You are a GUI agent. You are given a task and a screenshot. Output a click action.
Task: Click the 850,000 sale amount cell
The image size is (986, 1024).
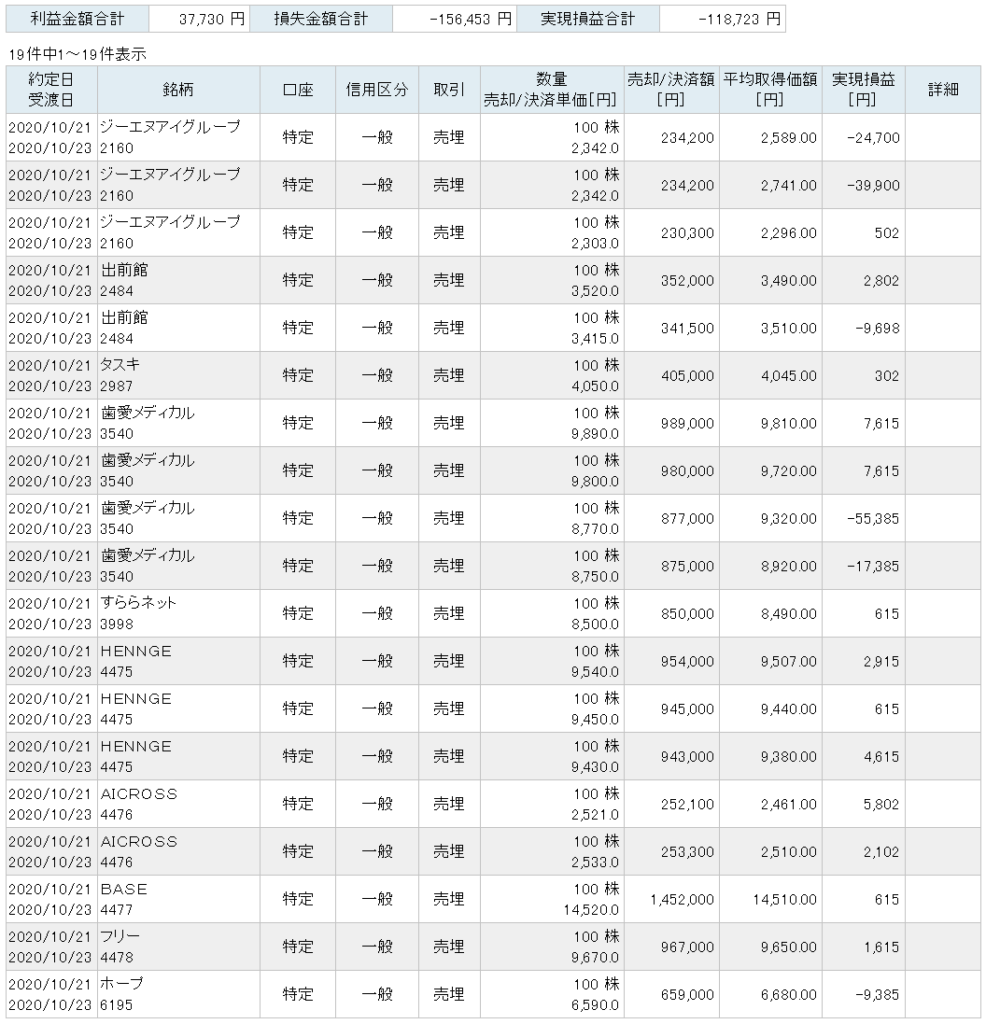point(671,615)
